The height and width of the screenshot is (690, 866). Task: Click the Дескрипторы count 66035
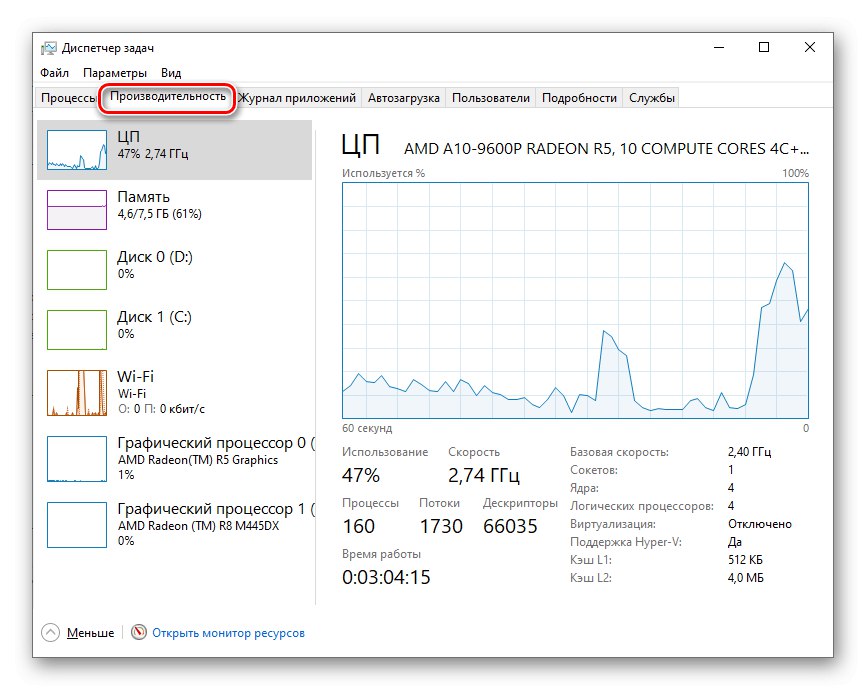coord(510,526)
